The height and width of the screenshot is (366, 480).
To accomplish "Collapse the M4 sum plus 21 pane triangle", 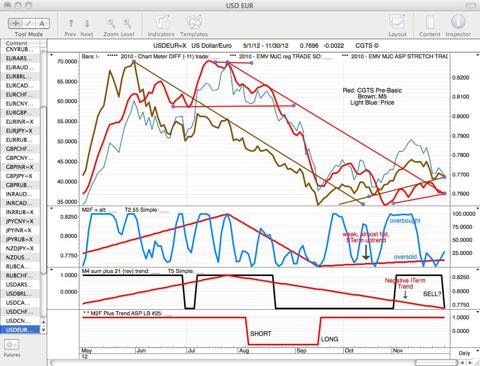I will pyautogui.click(x=52, y=270).
